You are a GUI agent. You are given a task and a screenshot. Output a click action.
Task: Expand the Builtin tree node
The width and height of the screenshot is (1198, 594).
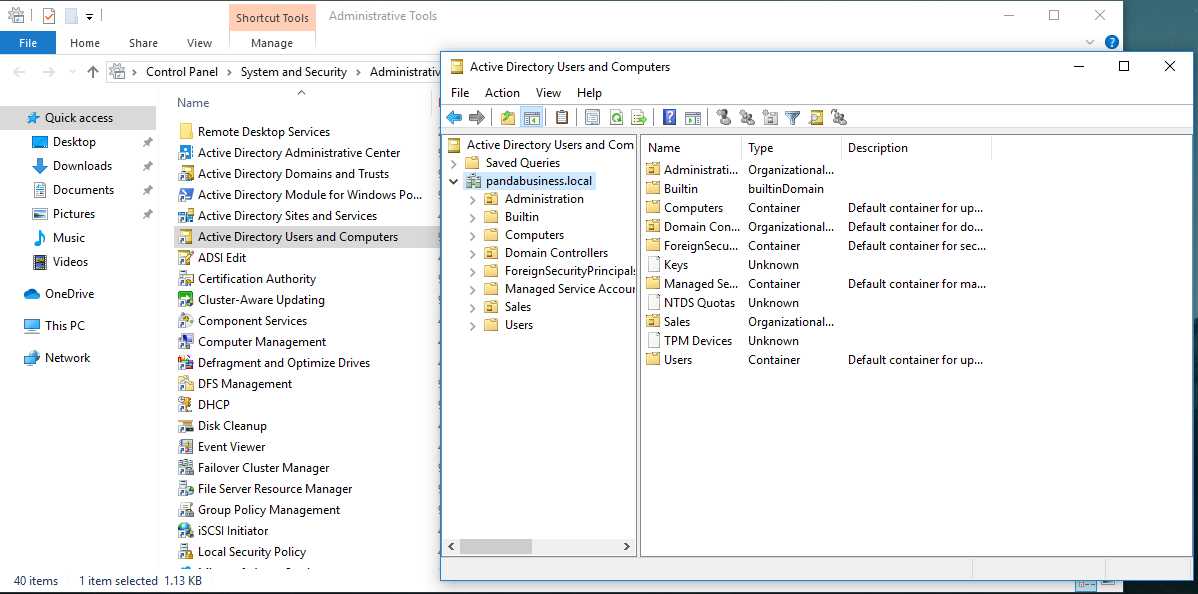click(472, 217)
